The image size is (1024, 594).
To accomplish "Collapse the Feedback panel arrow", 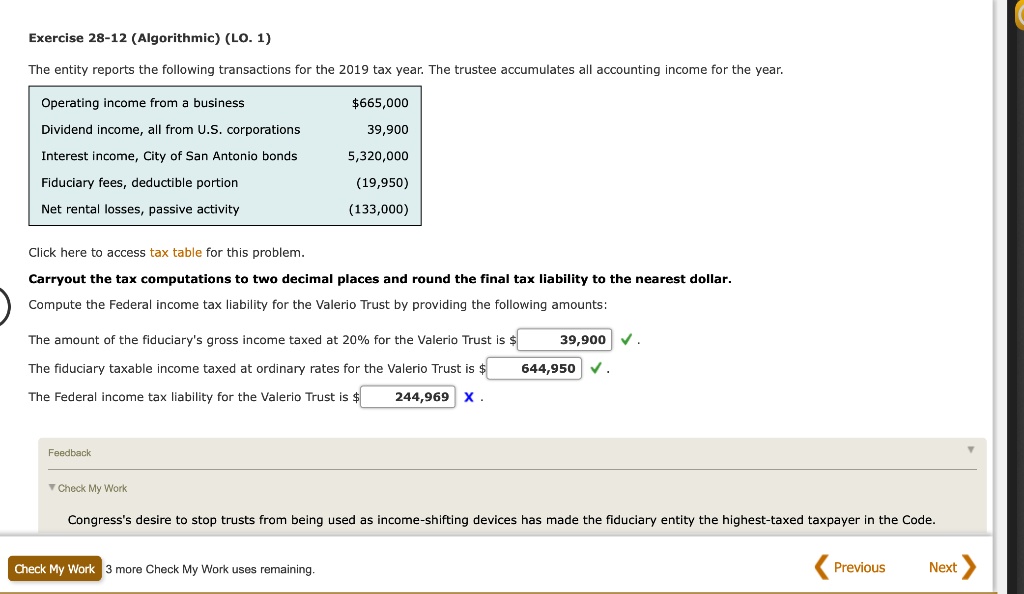I will [970, 450].
